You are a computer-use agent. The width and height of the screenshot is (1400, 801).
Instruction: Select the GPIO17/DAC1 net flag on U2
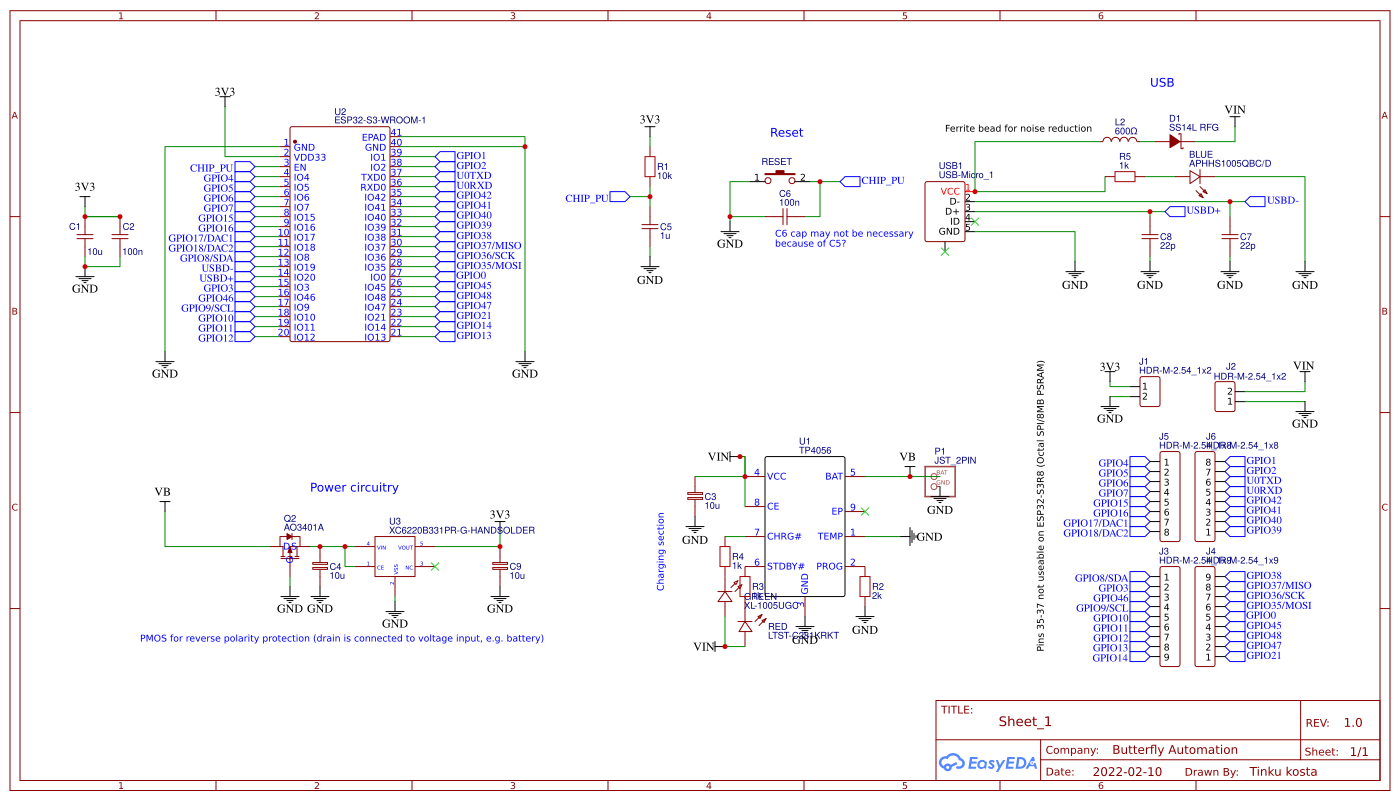click(211, 237)
